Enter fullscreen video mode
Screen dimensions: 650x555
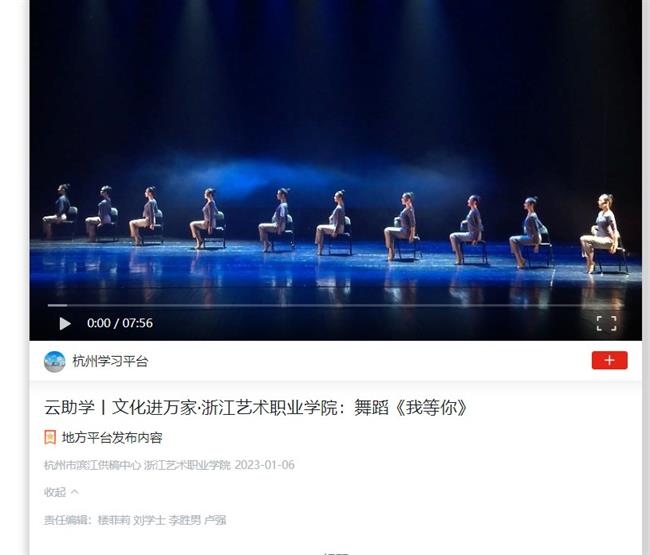[606, 323]
